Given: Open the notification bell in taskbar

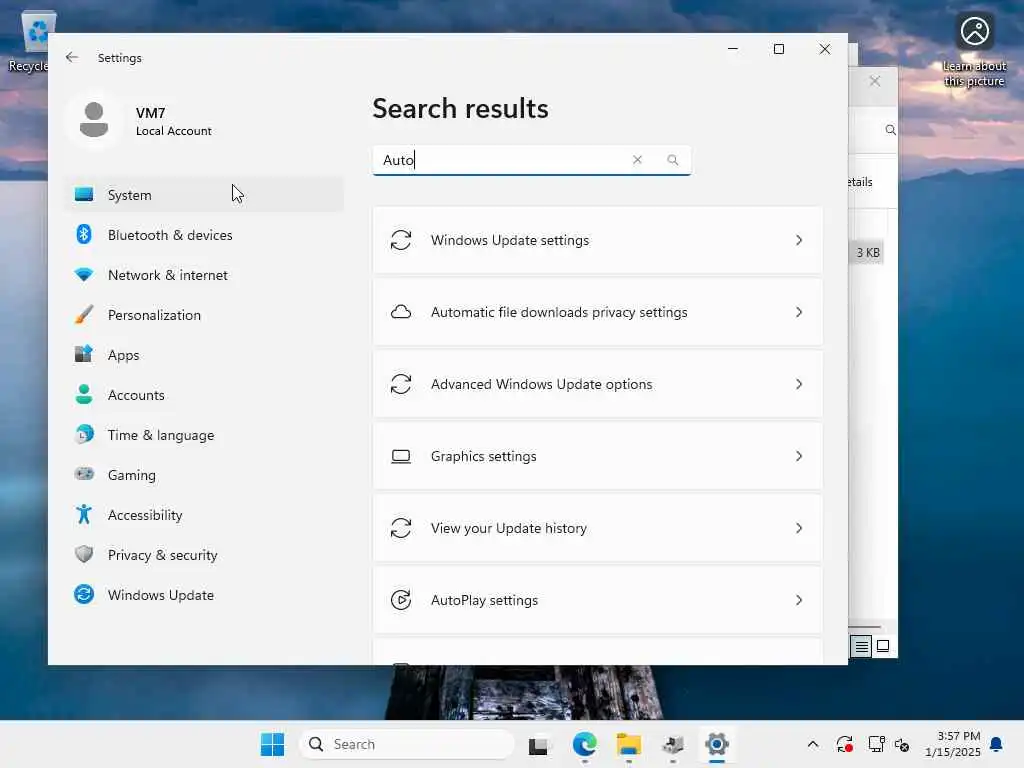Looking at the screenshot, I should click(997, 744).
